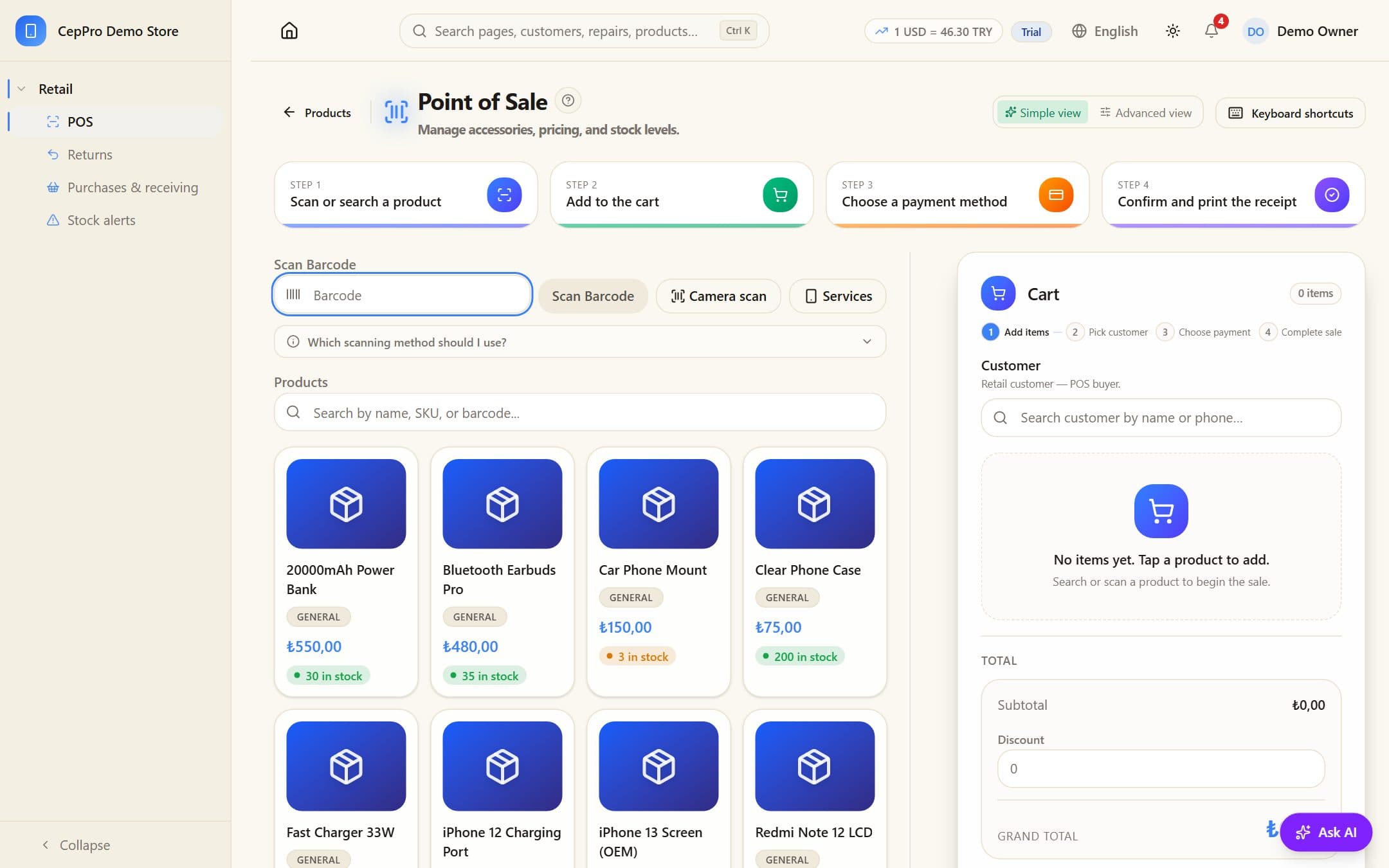Screen dimensions: 1389x868
Task: Click the global search pages field
Action: [584, 31]
